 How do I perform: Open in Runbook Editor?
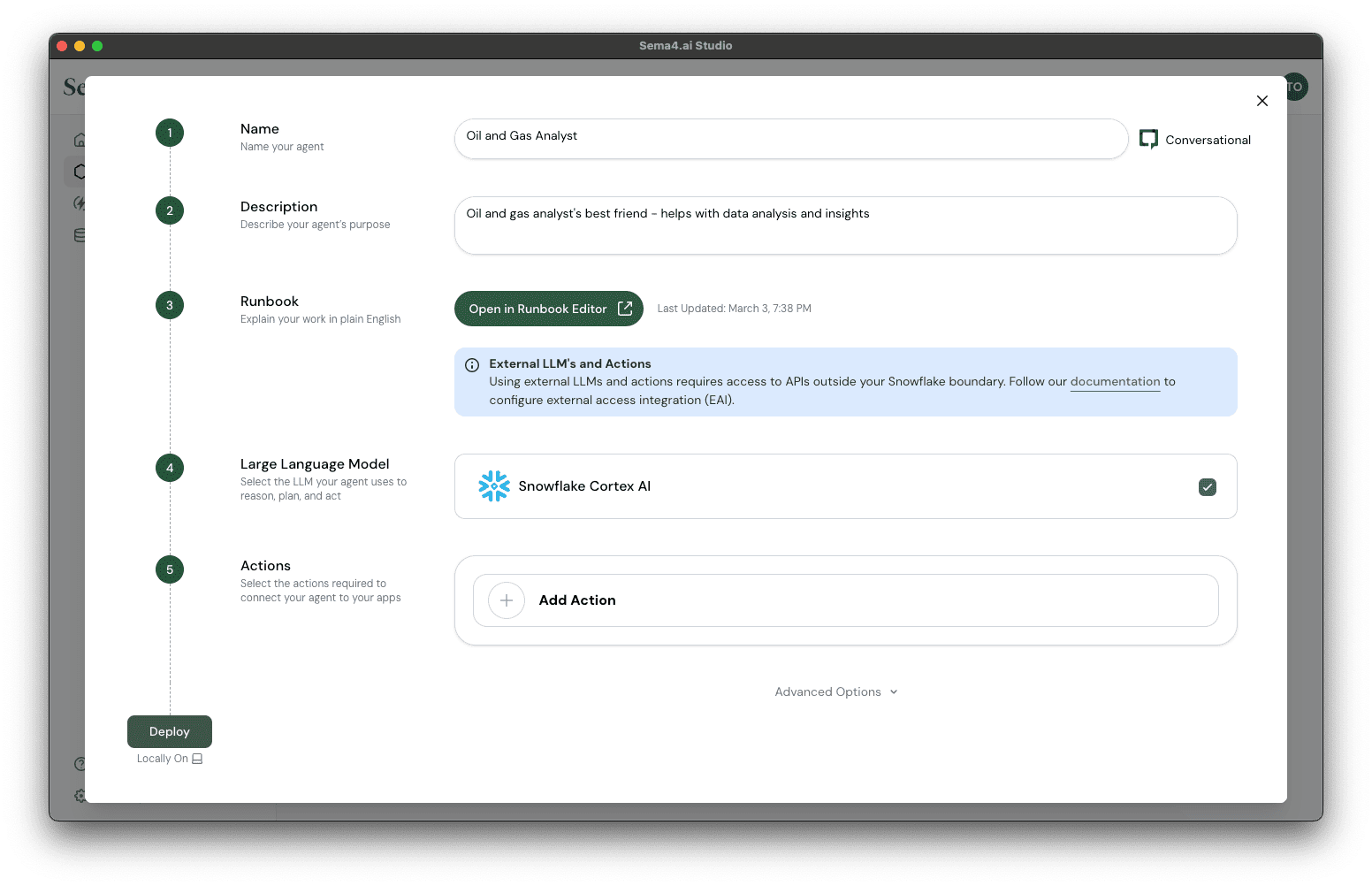pos(537,309)
